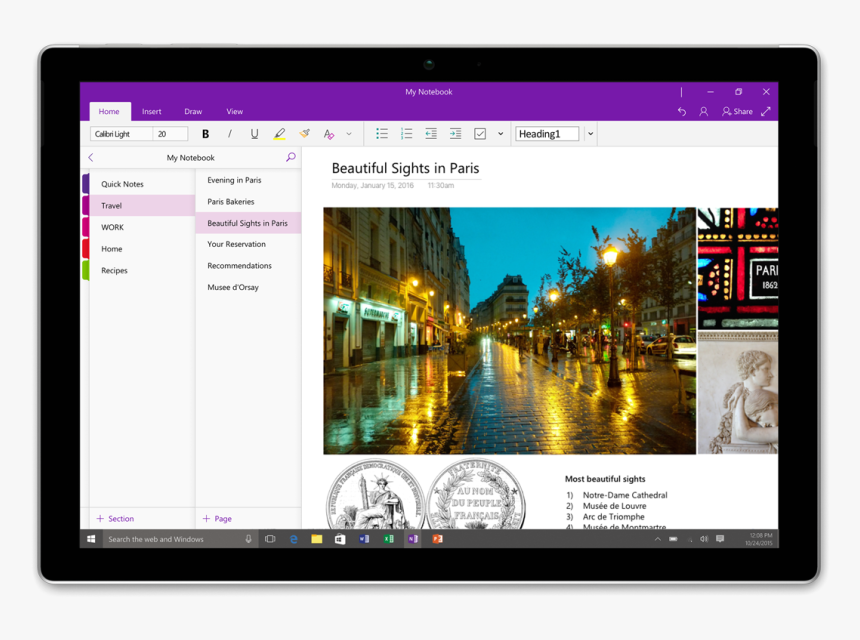The width and height of the screenshot is (860, 640).
Task: Create a bulleted list
Action: tap(382, 133)
